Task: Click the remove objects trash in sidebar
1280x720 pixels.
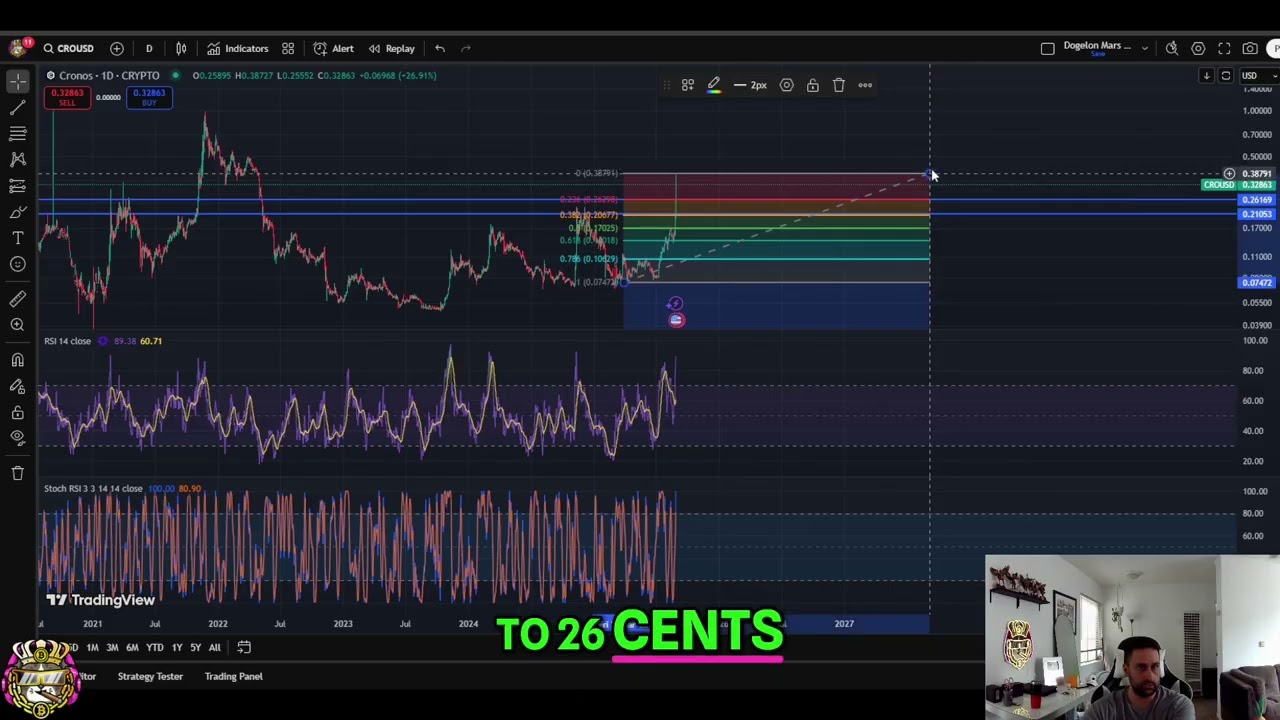Action: [x=18, y=473]
